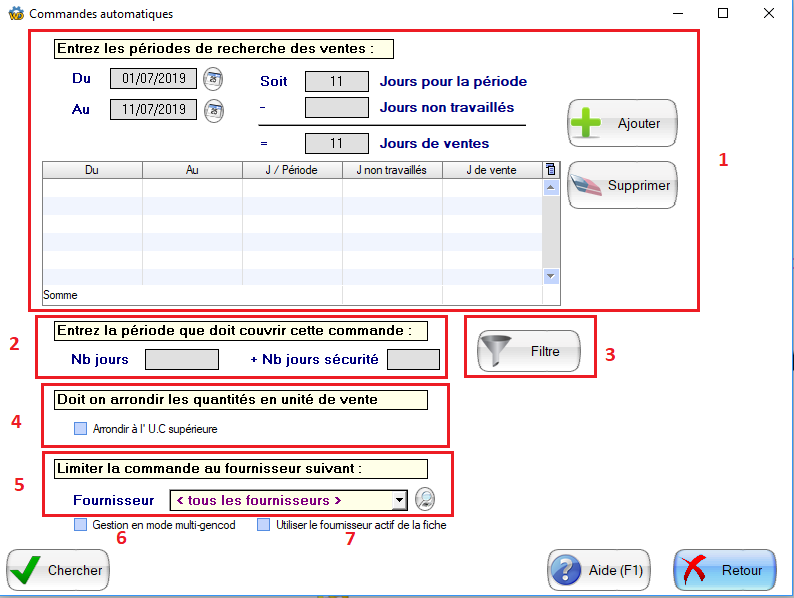Image resolution: width=794 pixels, height=598 pixels.
Task: Open calendar picker for Au date
Action: coord(213,110)
